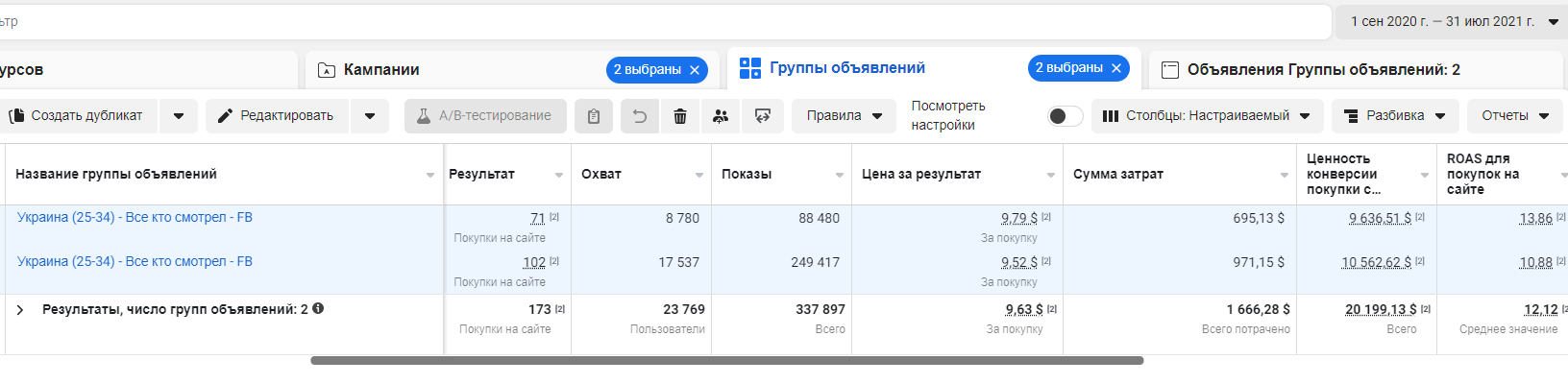This screenshot has width=1568, height=384.
Task: Click the clipboard paste icon in toolbar
Action: [x=594, y=116]
